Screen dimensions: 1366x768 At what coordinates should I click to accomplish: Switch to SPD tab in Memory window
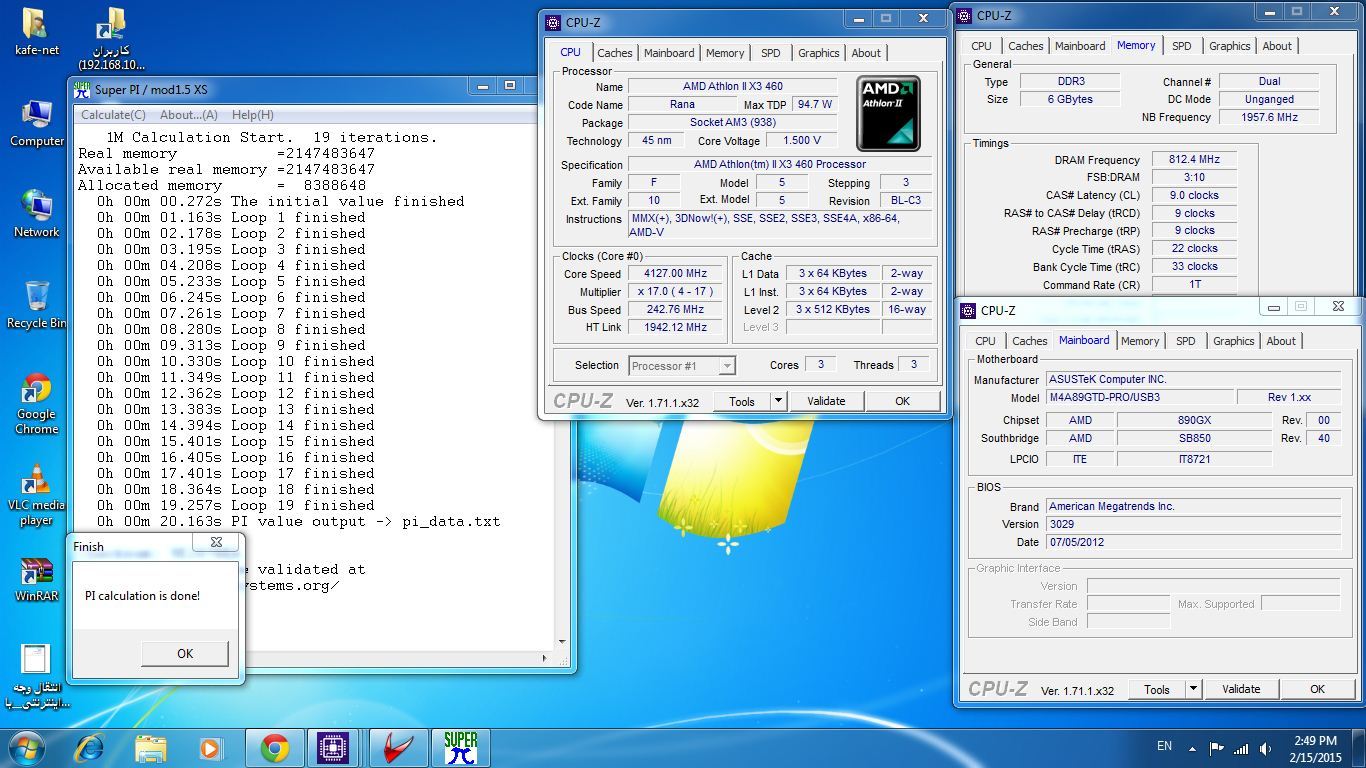[1182, 46]
